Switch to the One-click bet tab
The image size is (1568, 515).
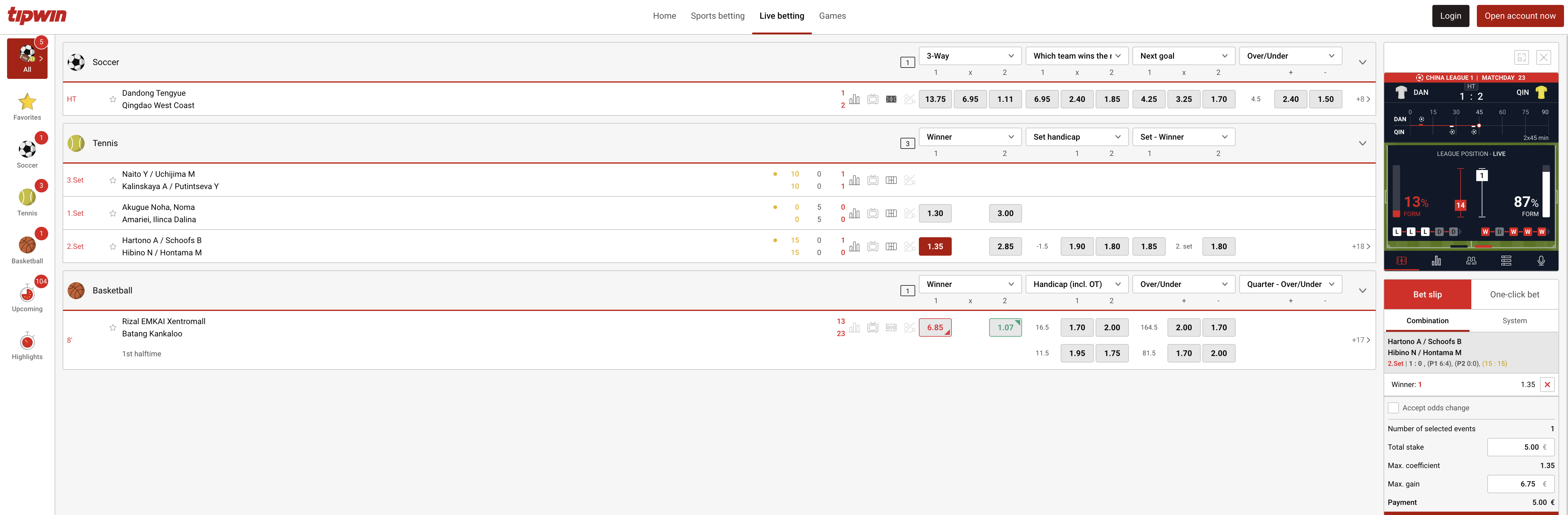coord(1515,294)
